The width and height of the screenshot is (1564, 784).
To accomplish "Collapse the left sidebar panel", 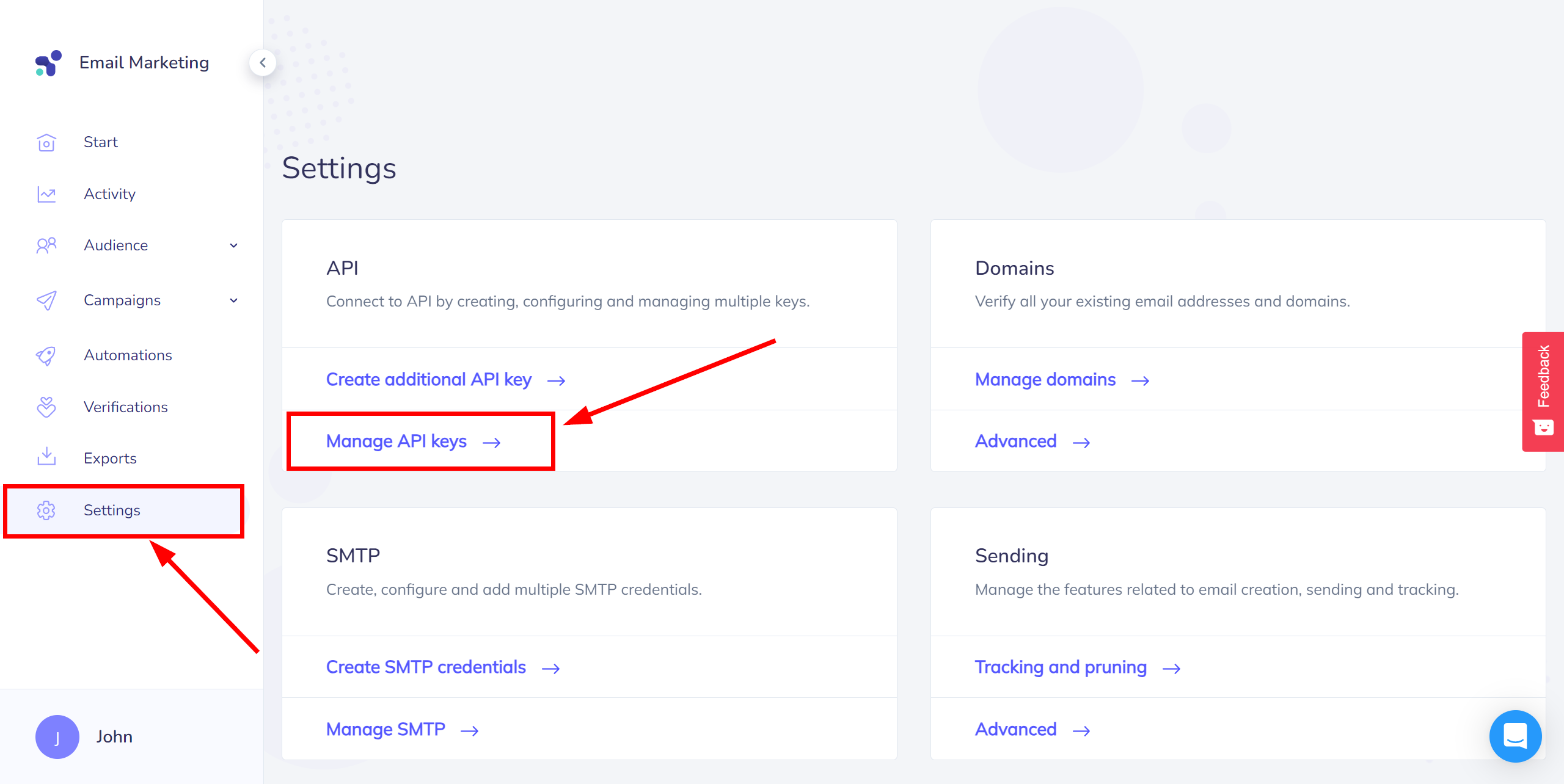I will tap(263, 63).
